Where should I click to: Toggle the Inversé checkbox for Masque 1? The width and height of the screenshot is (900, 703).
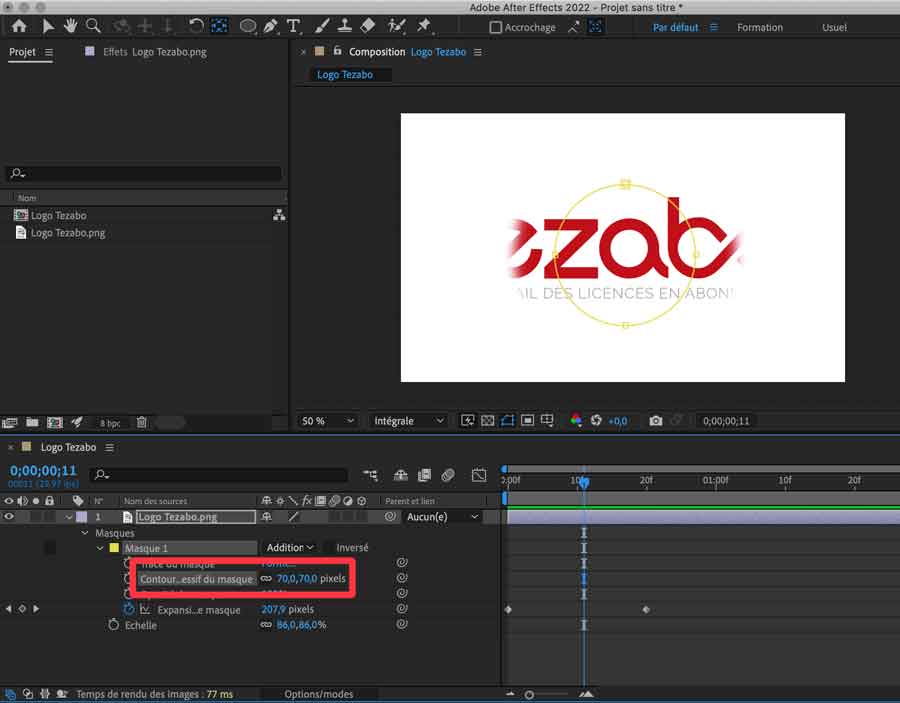click(x=329, y=548)
